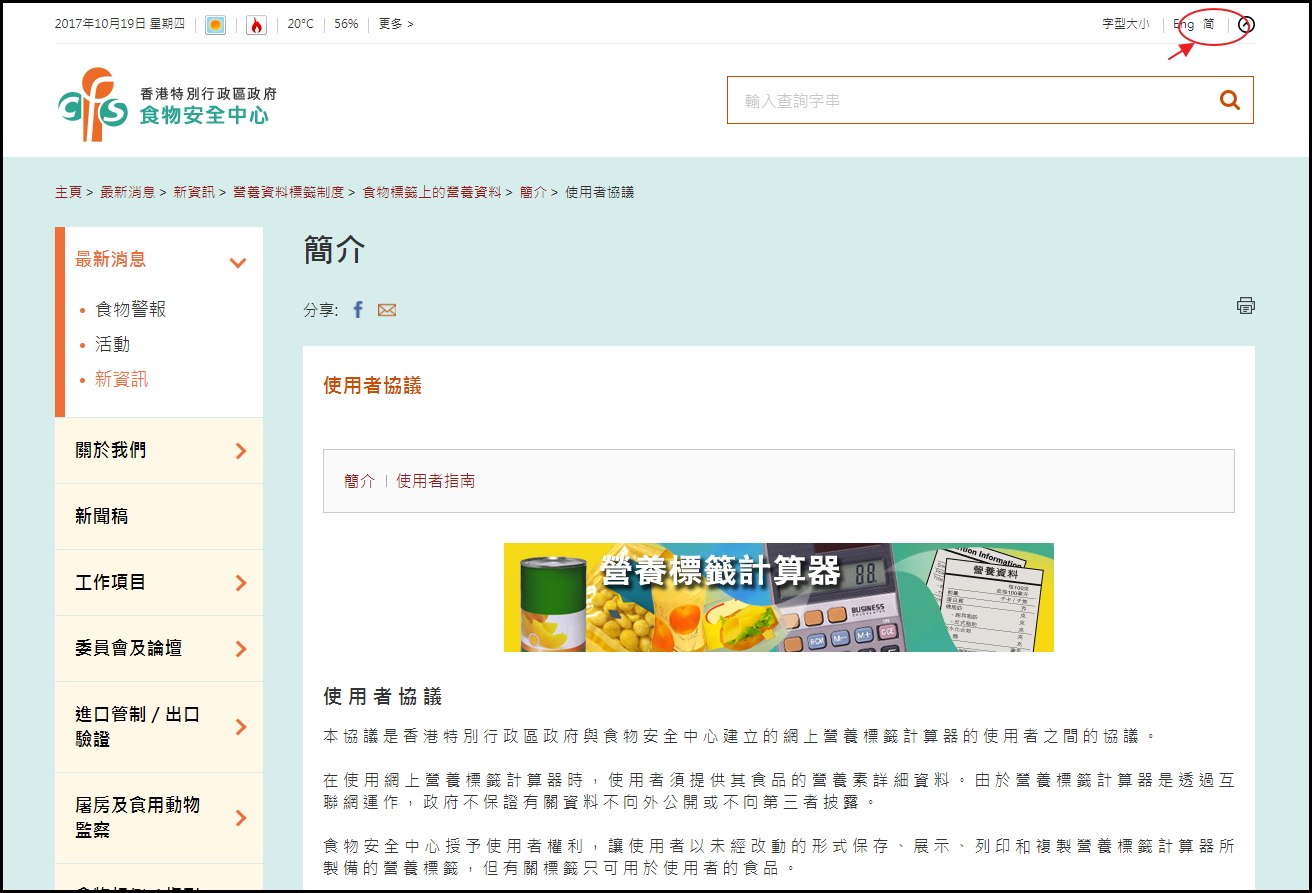The width and height of the screenshot is (1312, 893).
Task: Click the circular icon right of 简
Action: coord(1245,24)
